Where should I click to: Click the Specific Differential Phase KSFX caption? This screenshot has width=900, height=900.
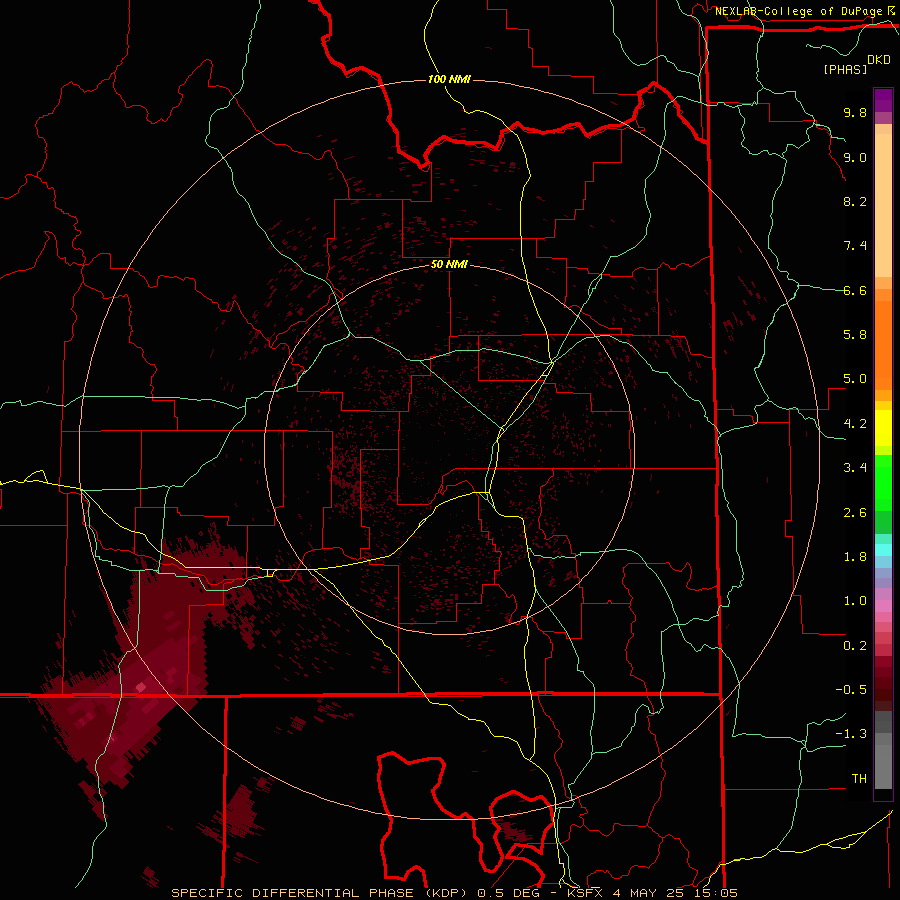pyautogui.click(x=454, y=893)
